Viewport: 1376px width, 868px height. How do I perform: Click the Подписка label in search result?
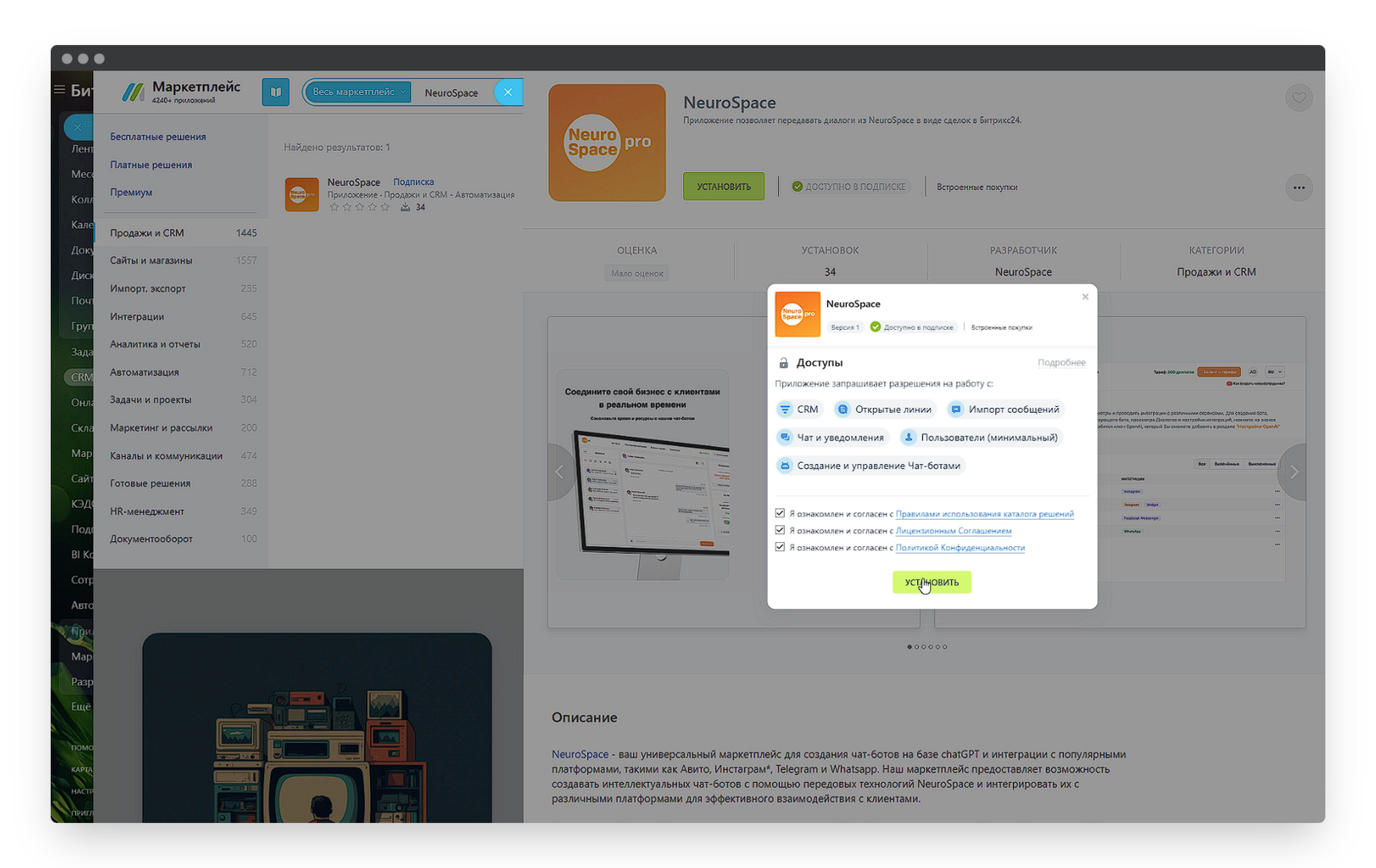(x=414, y=182)
